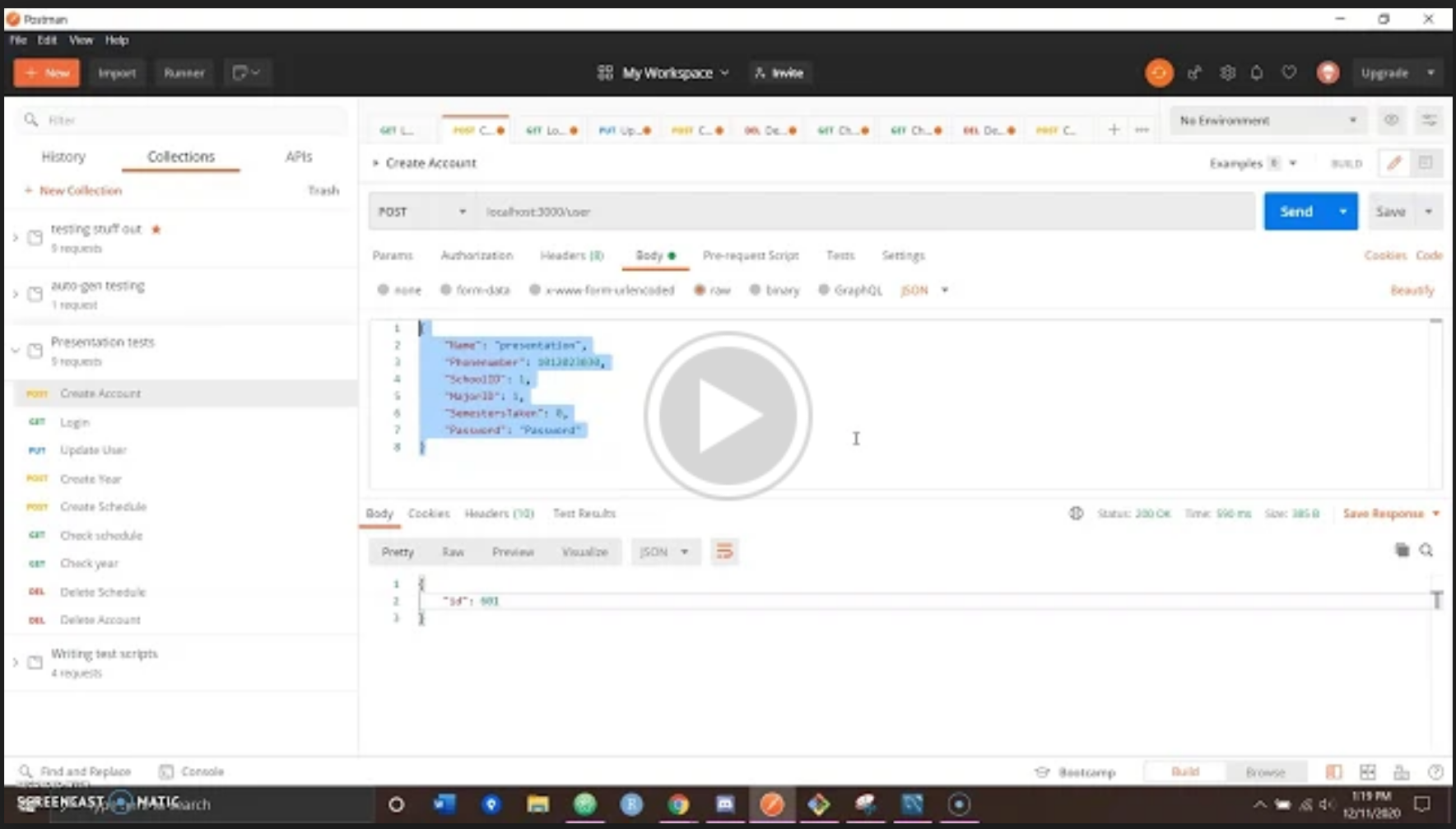
Task: Open the No Environment dropdown
Action: pyautogui.click(x=1268, y=120)
